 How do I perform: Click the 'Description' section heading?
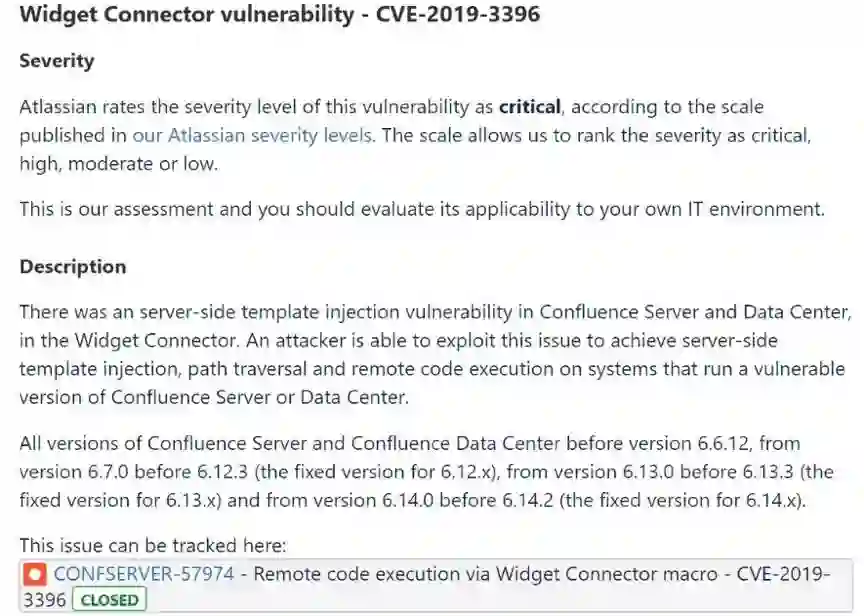(73, 267)
